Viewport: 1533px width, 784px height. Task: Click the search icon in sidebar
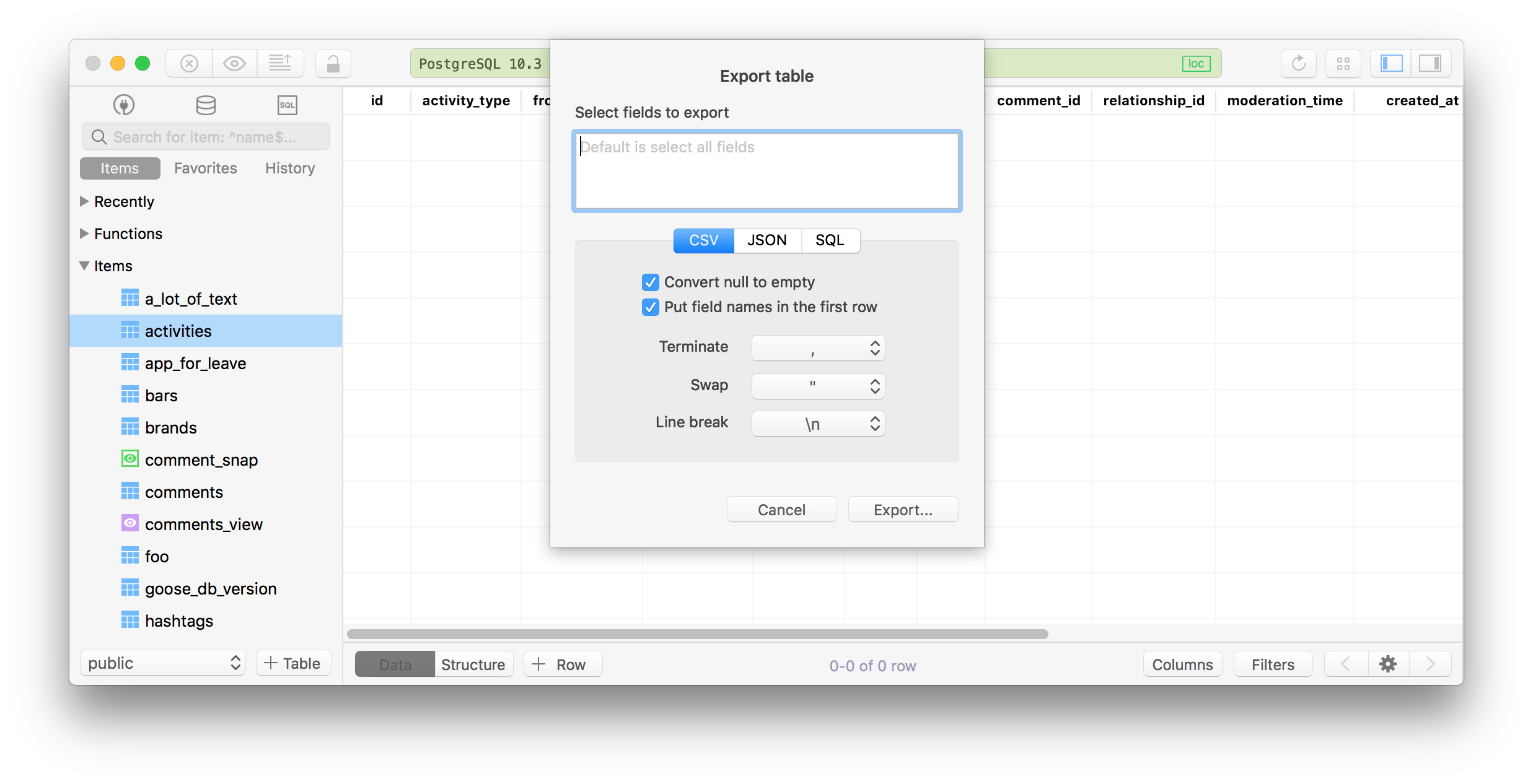pyautogui.click(x=100, y=136)
